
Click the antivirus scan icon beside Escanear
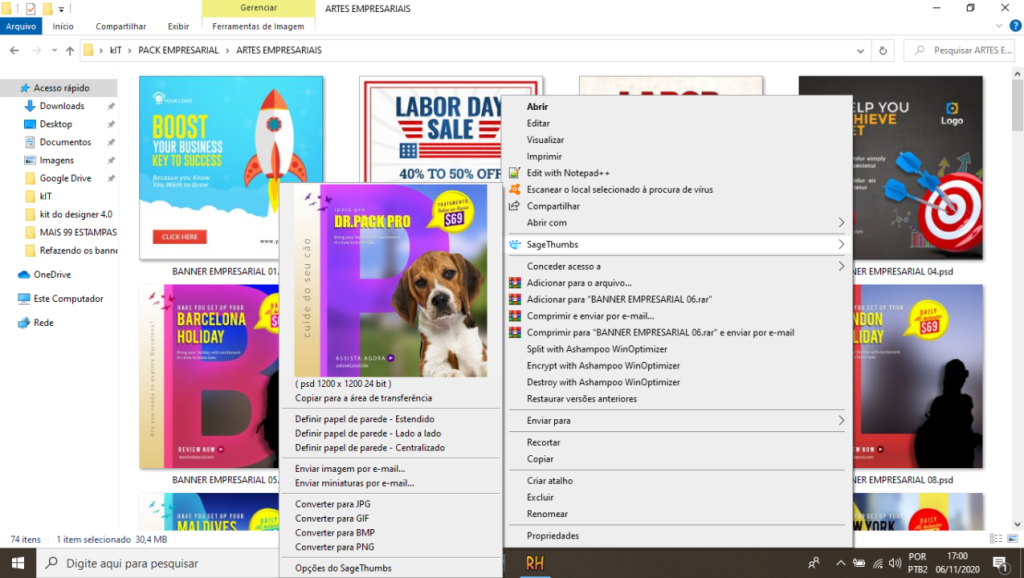pyautogui.click(x=515, y=189)
